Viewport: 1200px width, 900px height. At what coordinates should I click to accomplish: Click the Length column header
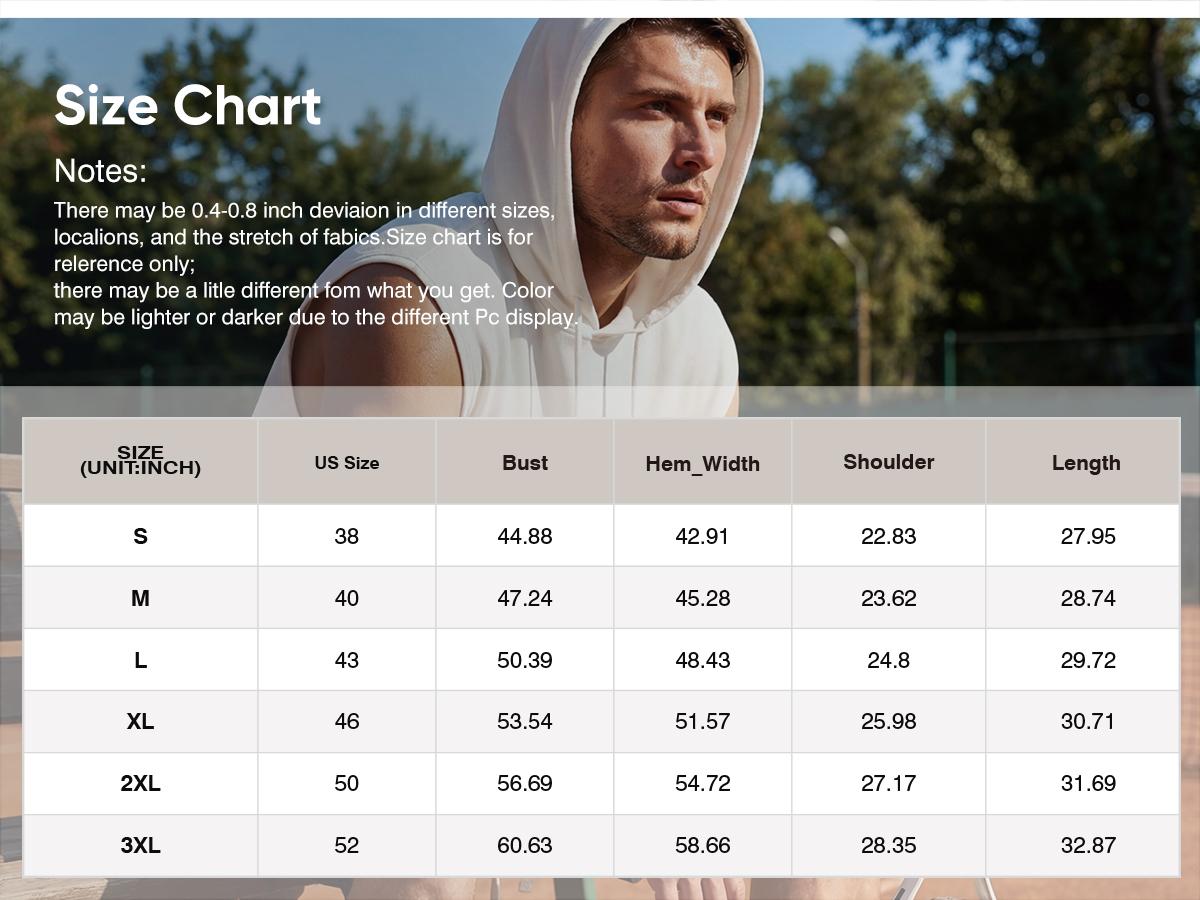(x=1085, y=463)
